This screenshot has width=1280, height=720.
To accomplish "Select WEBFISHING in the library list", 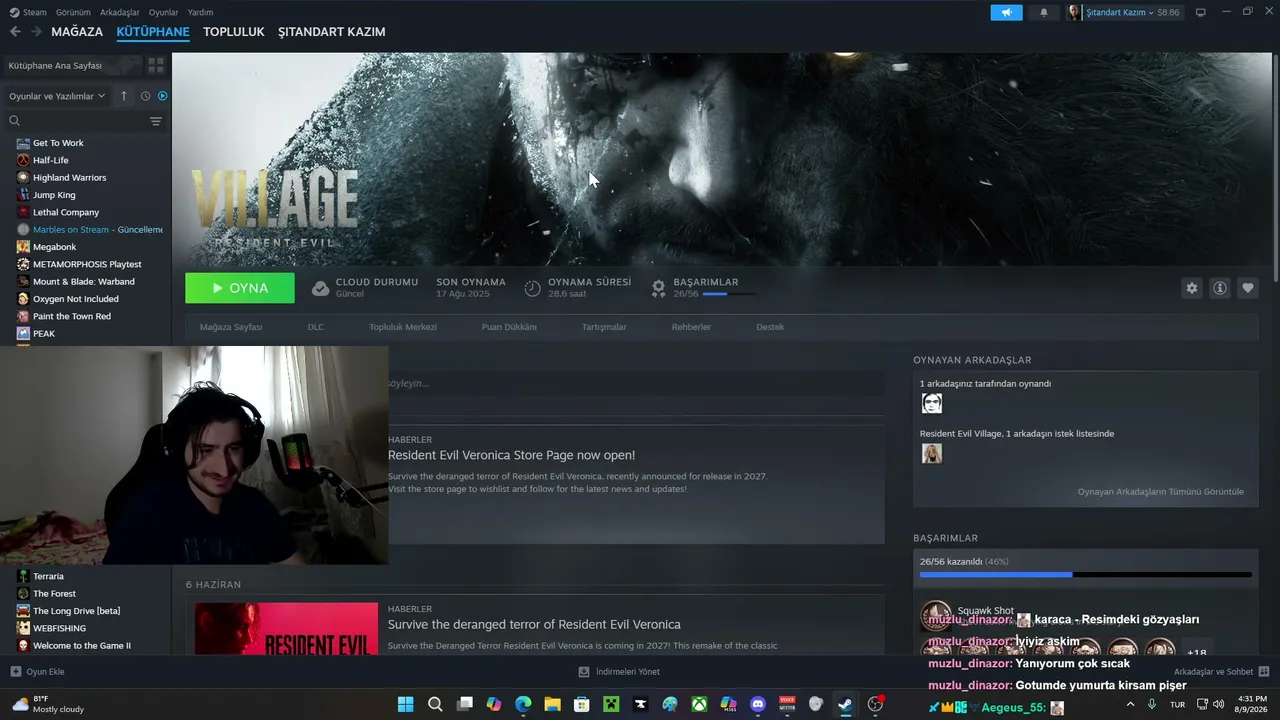I will coord(60,628).
